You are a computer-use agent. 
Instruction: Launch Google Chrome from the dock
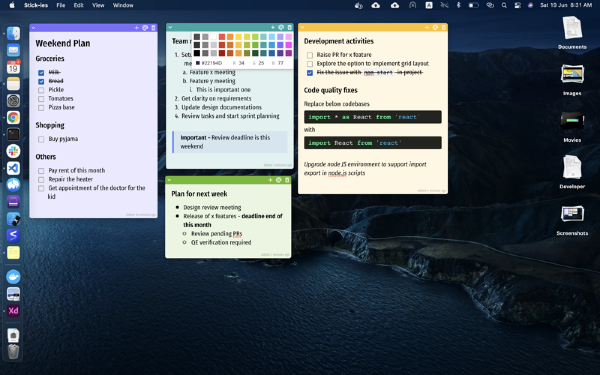[13, 117]
